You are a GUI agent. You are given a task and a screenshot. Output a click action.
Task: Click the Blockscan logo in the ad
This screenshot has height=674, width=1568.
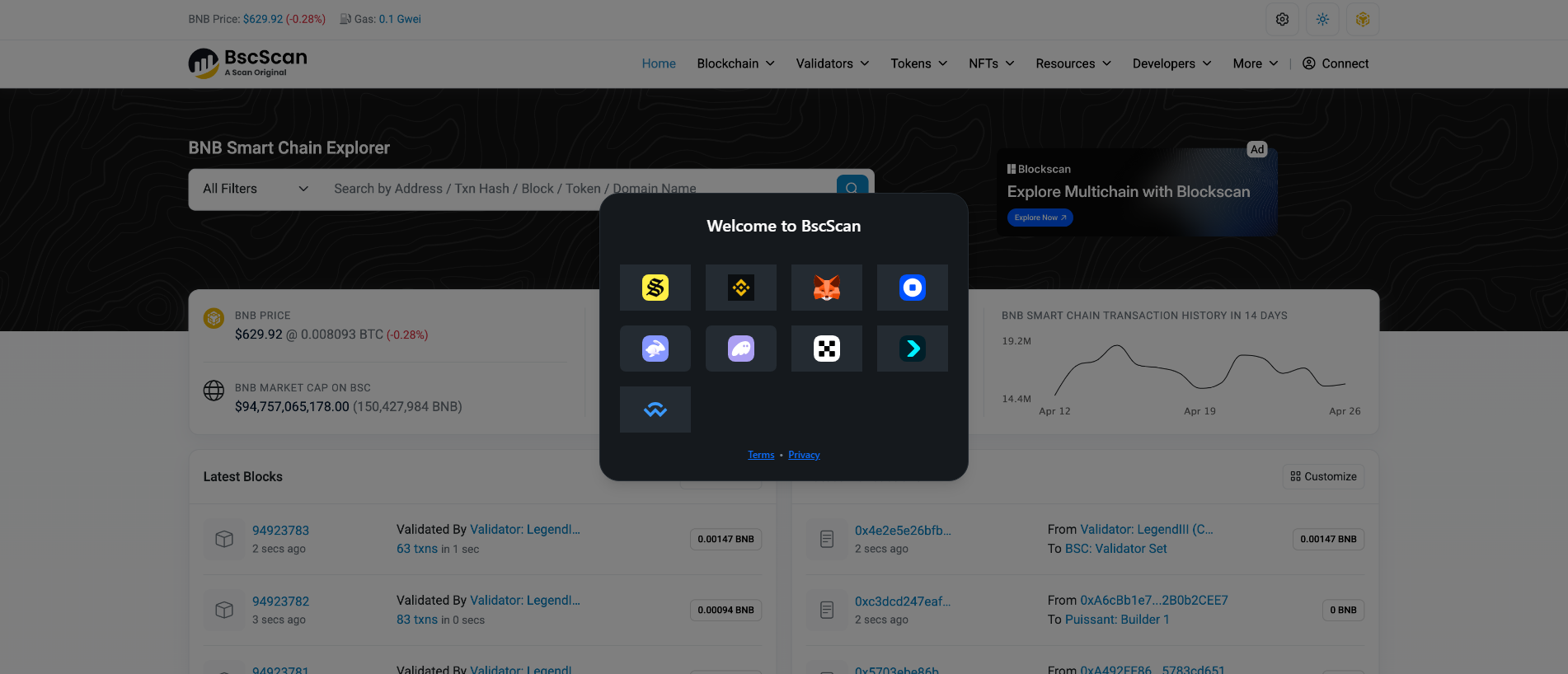[1039, 169]
